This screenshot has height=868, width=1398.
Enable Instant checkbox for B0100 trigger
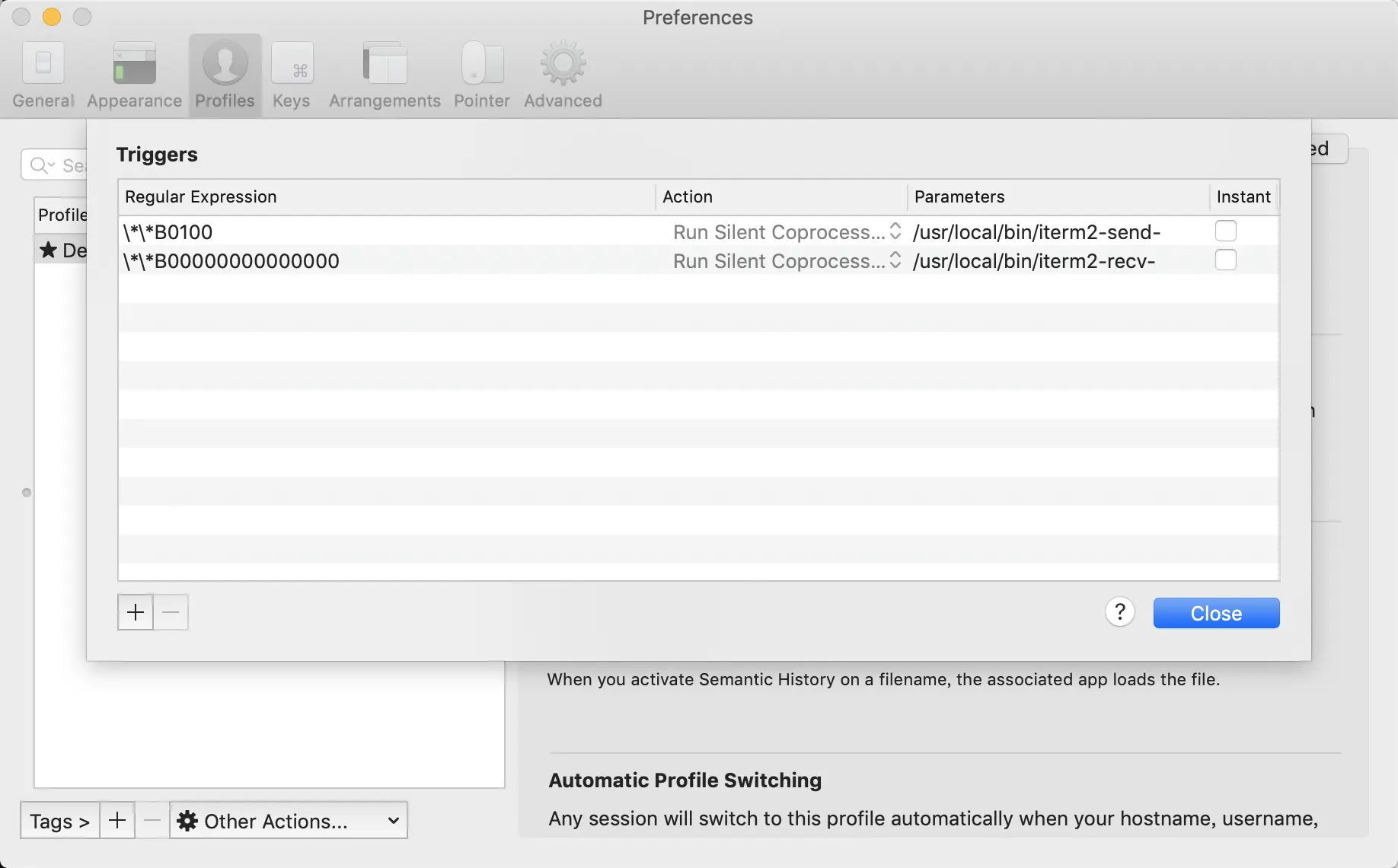tap(1225, 231)
